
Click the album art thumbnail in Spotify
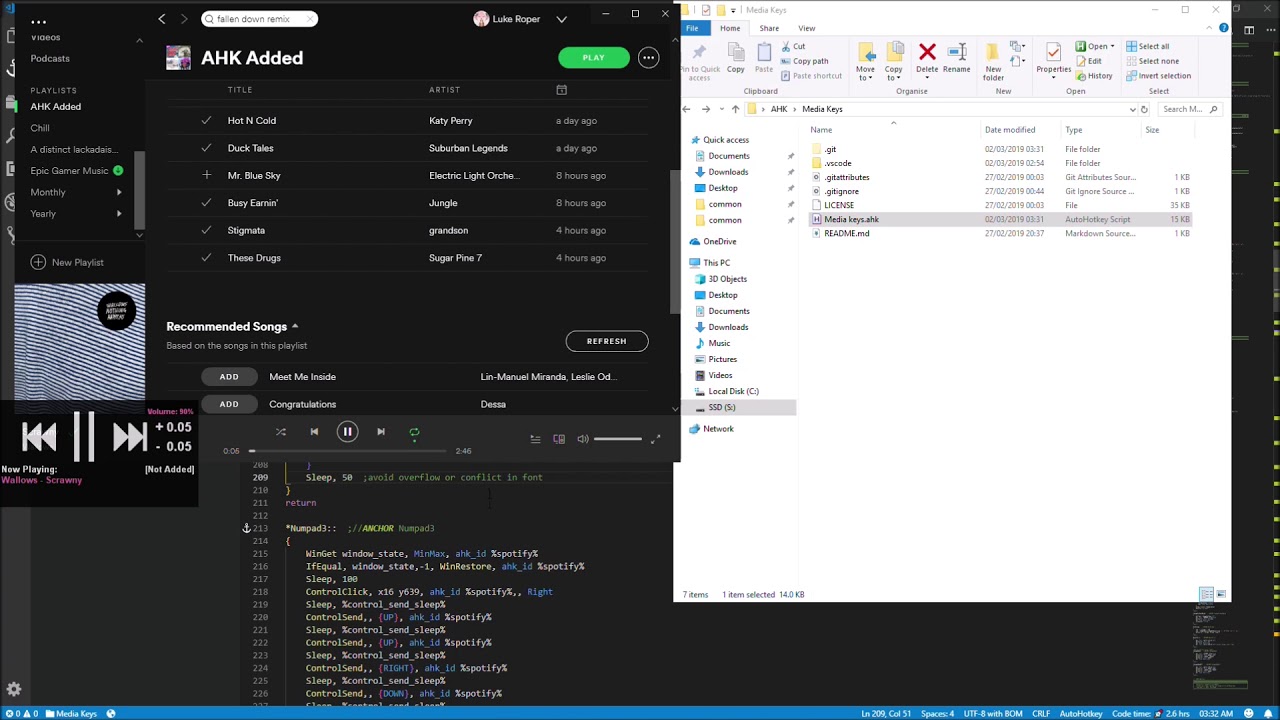click(x=80, y=342)
